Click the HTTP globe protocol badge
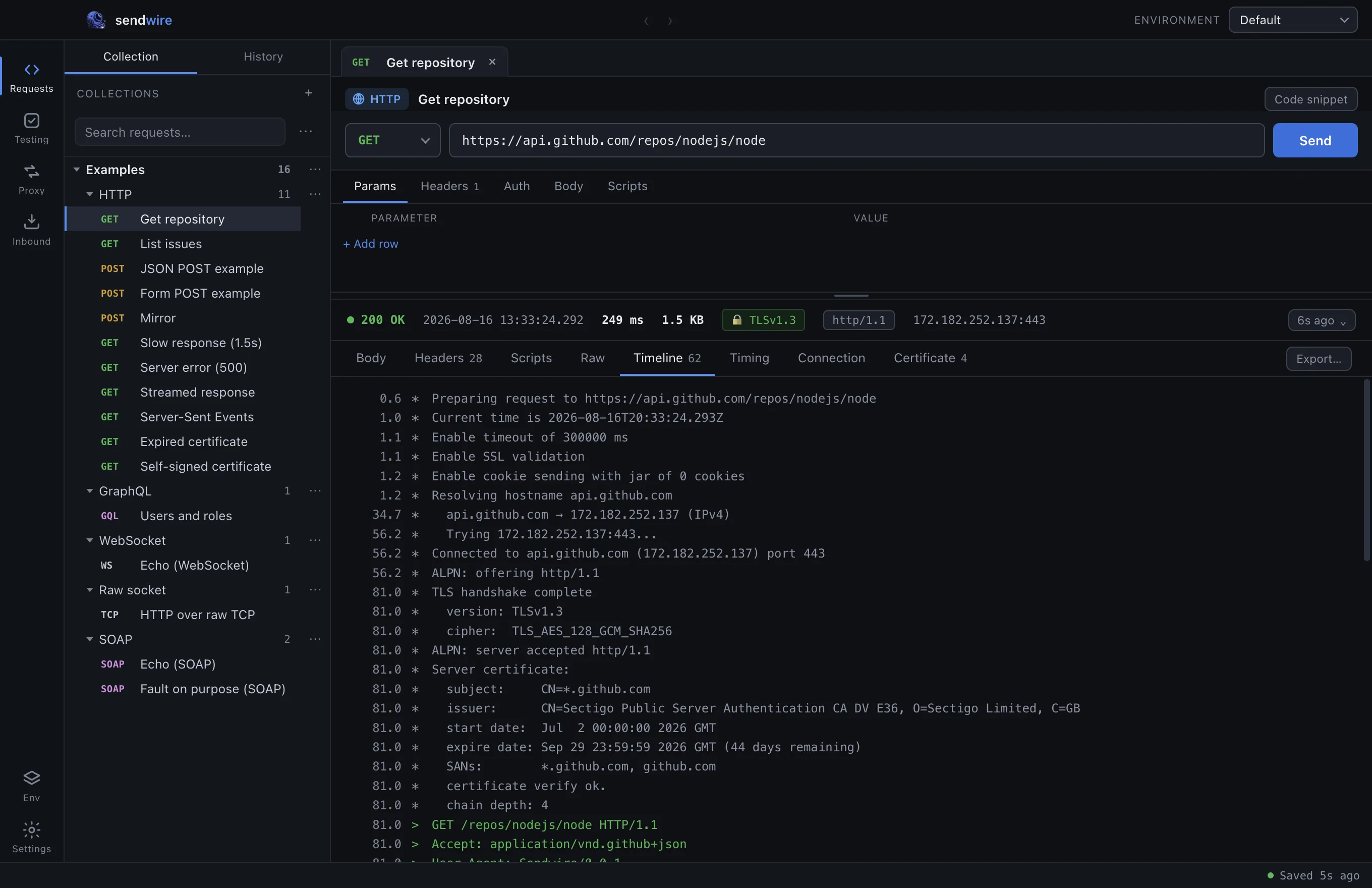The height and width of the screenshot is (888, 1372). pyautogui.click(x=377, y=99)
